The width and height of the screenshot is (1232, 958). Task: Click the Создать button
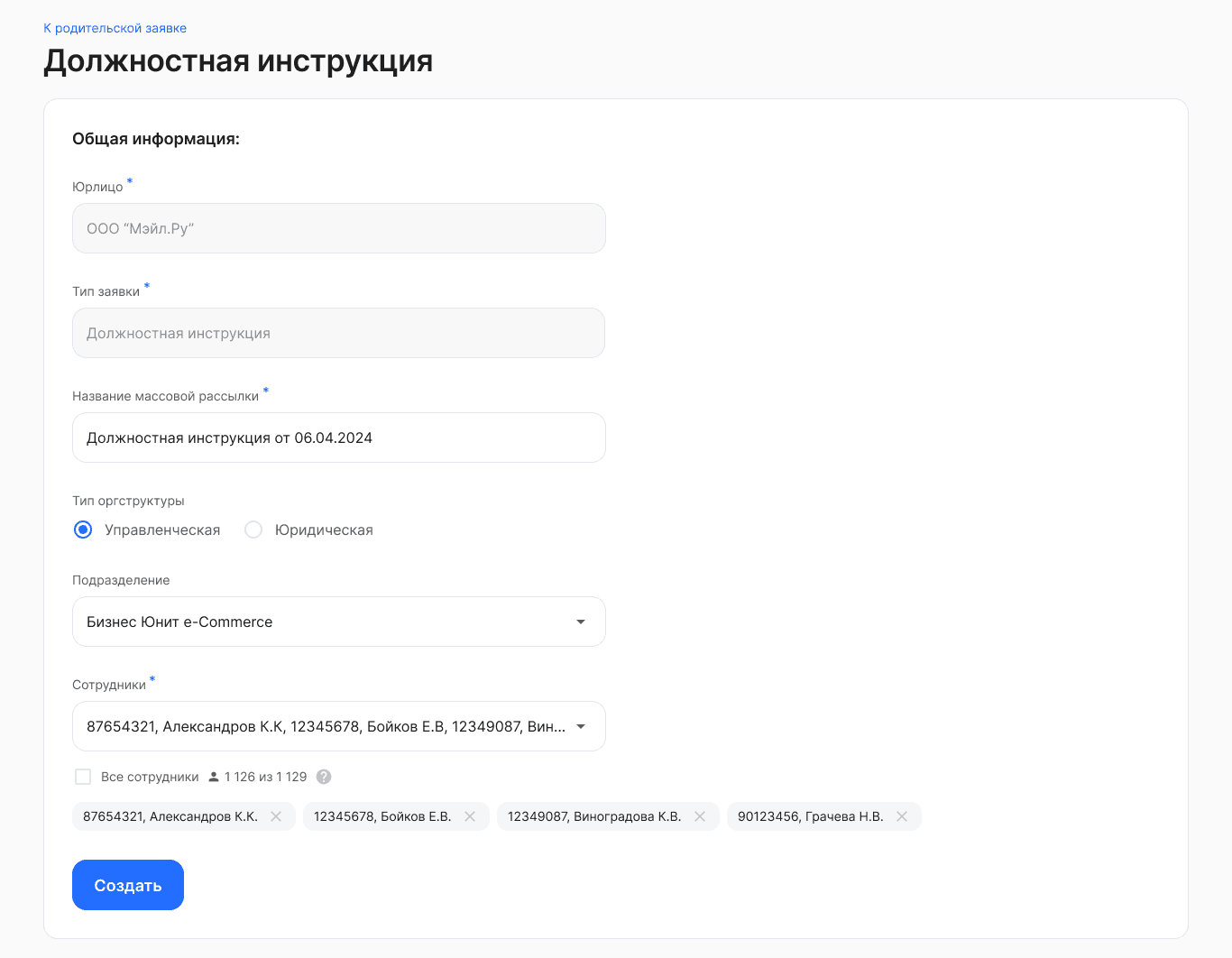tap(128, 885)
